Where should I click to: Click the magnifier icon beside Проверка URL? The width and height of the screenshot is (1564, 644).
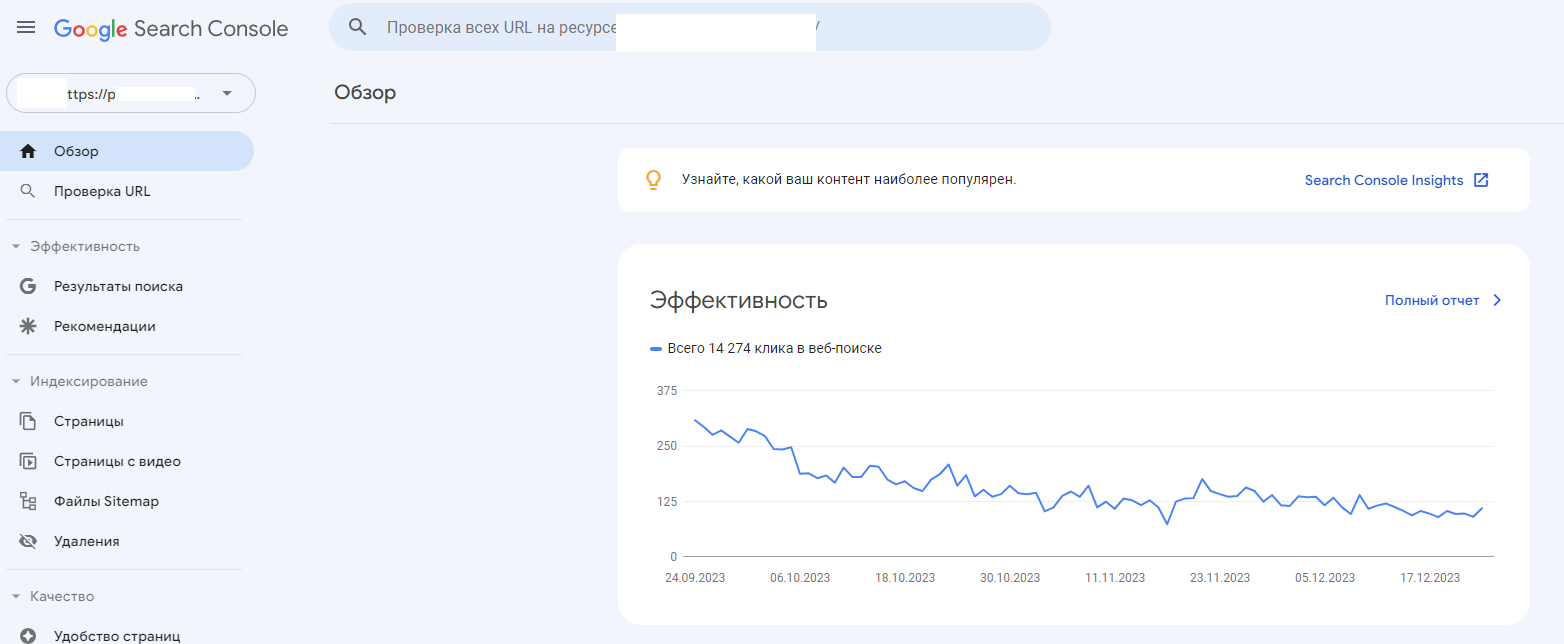click(28, 191)
